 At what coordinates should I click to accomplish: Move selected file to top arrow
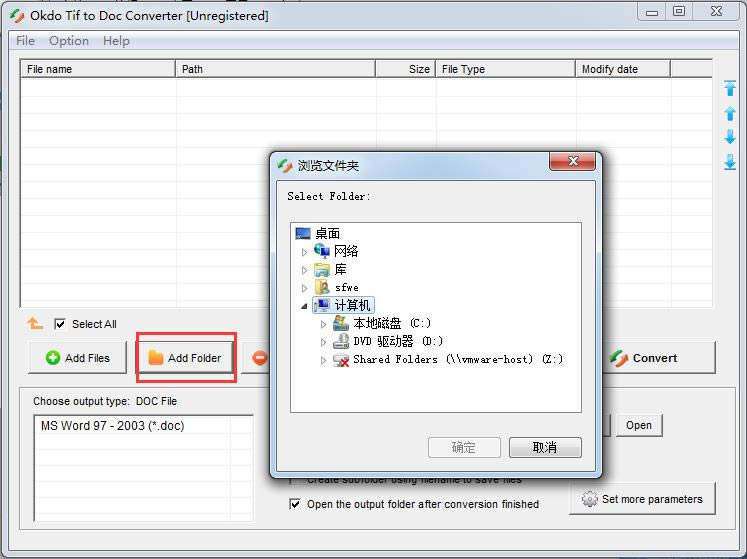click(x=730, y=88)
